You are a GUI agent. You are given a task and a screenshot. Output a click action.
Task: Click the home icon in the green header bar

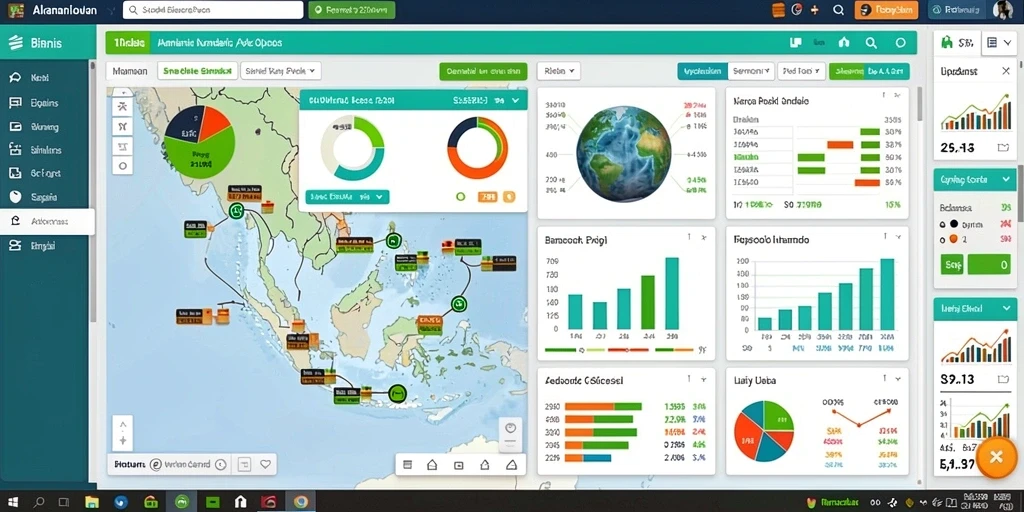coord(844,42)
